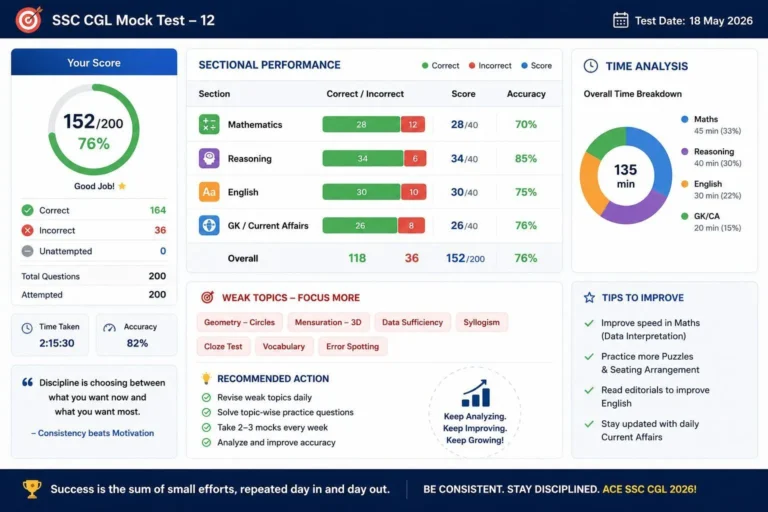Click the target icon beside Weak Topics
This screenshot has width=768, height=512.
208,297
